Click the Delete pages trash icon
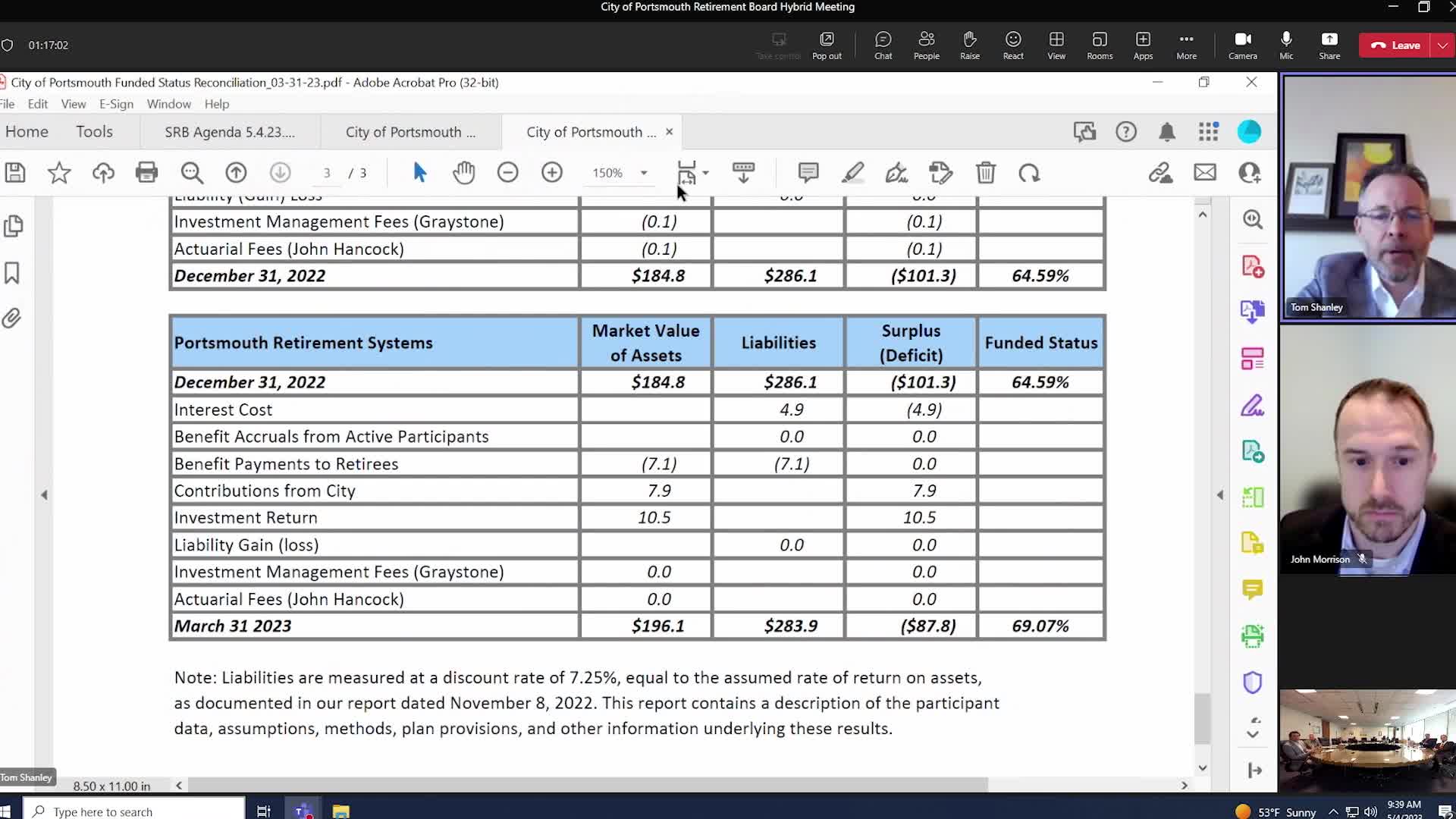This screenshot has width=1456, height=819. click(x=985, y=172)
